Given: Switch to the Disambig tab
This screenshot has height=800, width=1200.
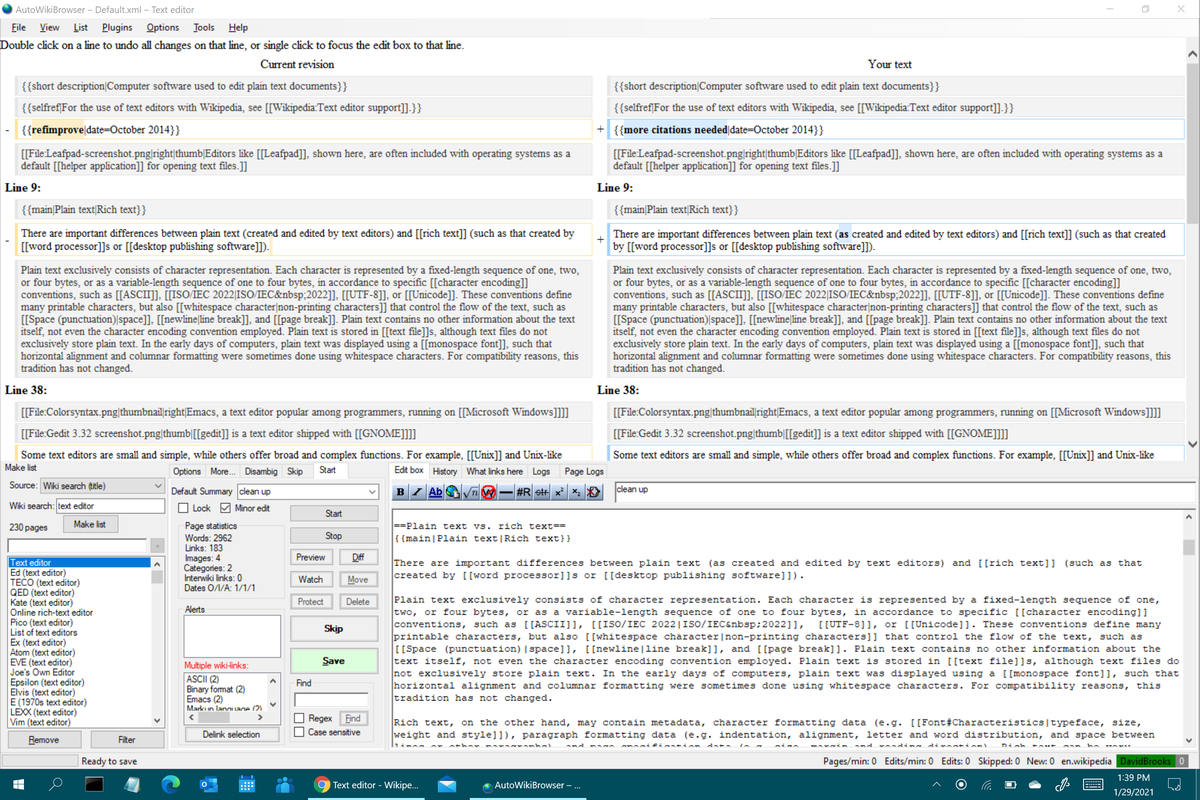Looking at the screenshot, I should 261,471.
